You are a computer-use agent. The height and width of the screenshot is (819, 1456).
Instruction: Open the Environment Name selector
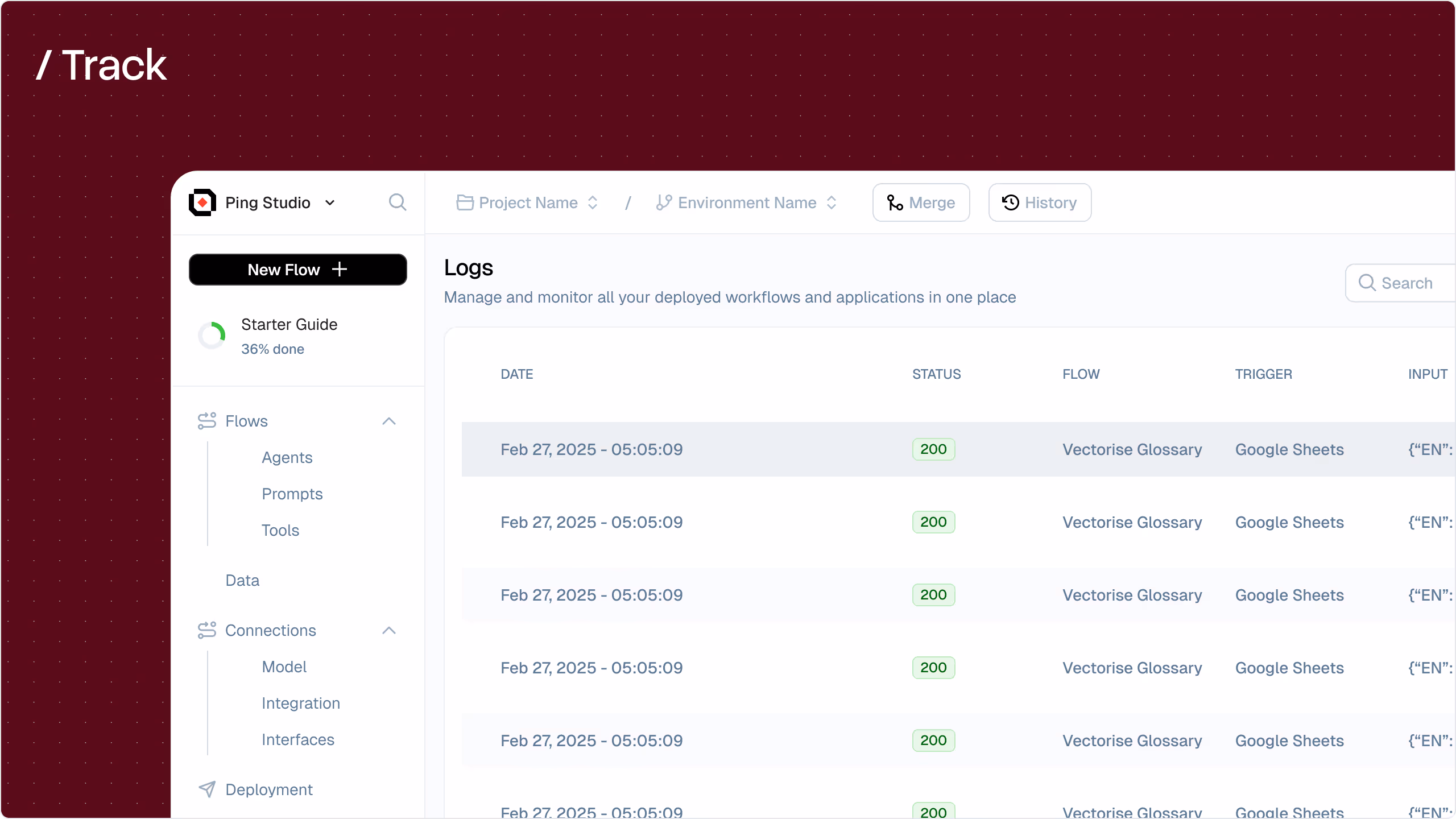pos(746,202)
